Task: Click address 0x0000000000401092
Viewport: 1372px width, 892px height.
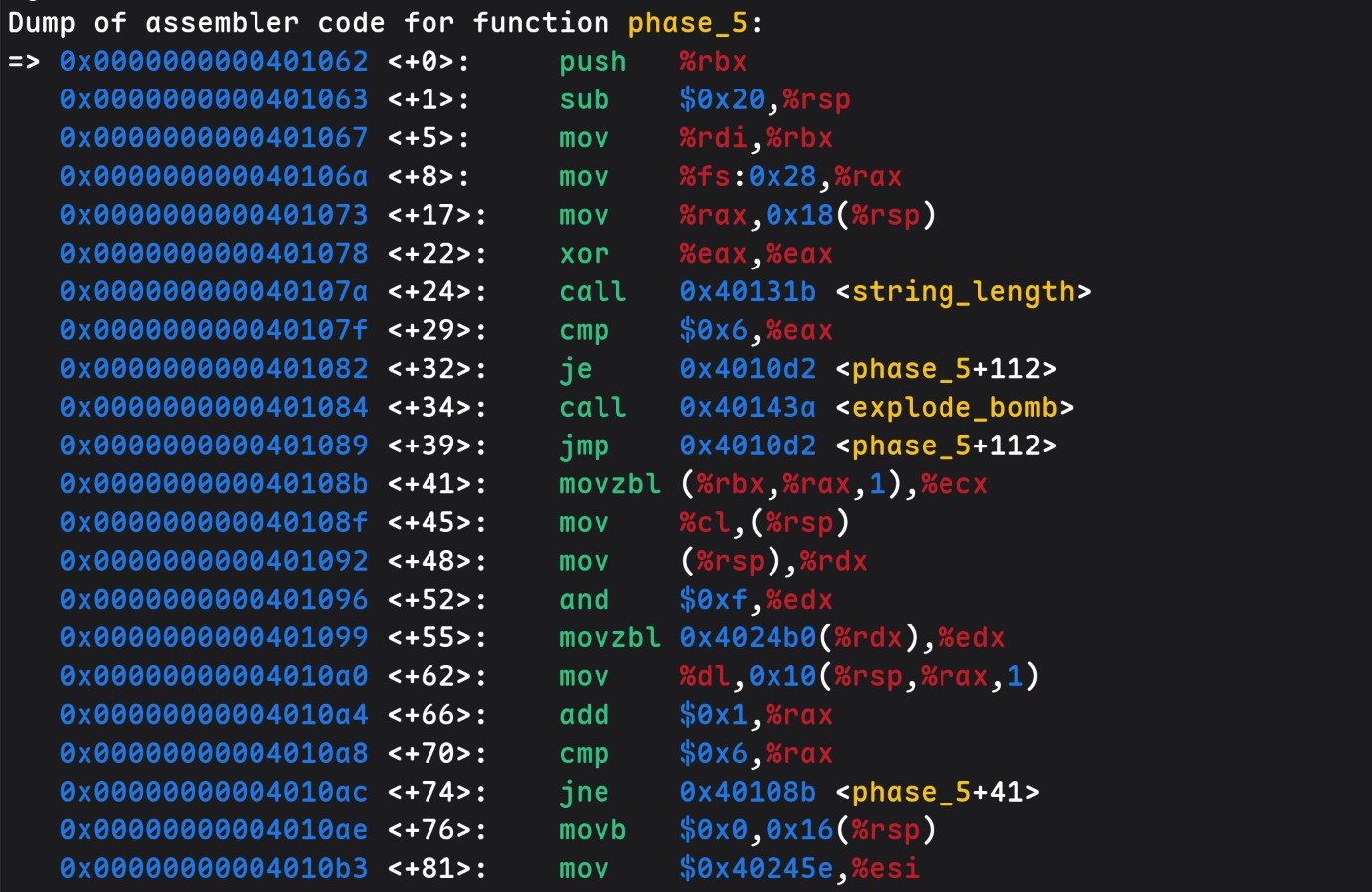Action: pos(214,561)
